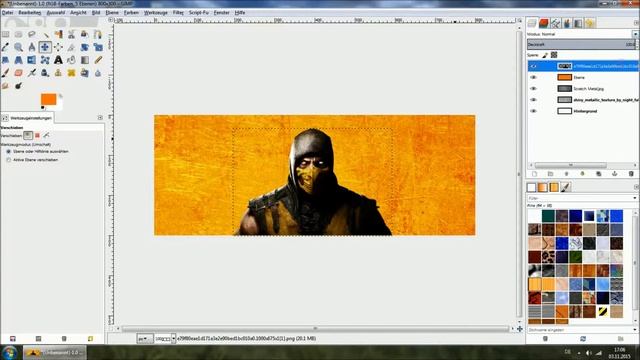The height and width of the screenshot is (360, 640).
Task: Set Verschieben mode to layer button
Action: coord(28,135)
